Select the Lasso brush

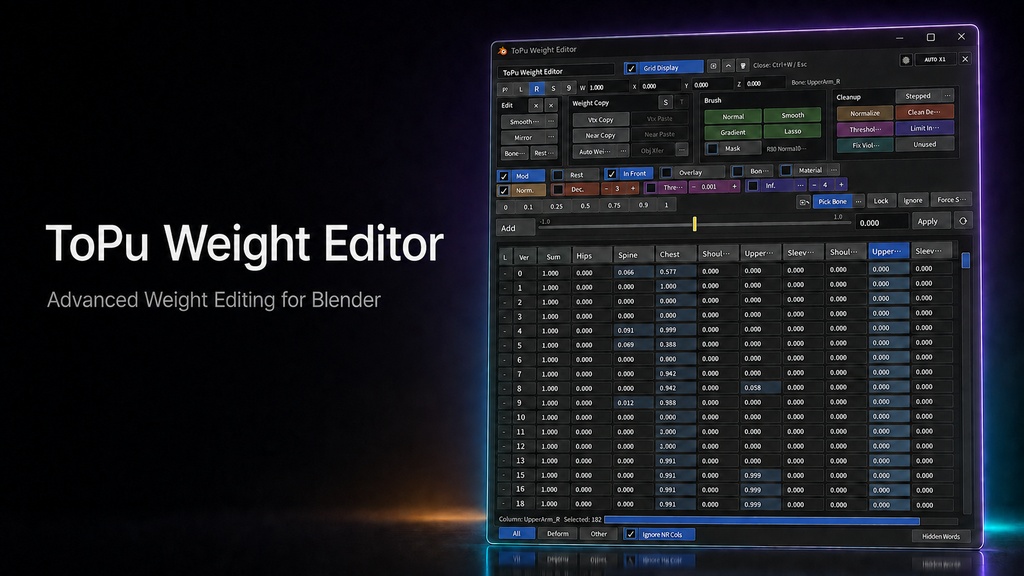click(x=792, y=131)
